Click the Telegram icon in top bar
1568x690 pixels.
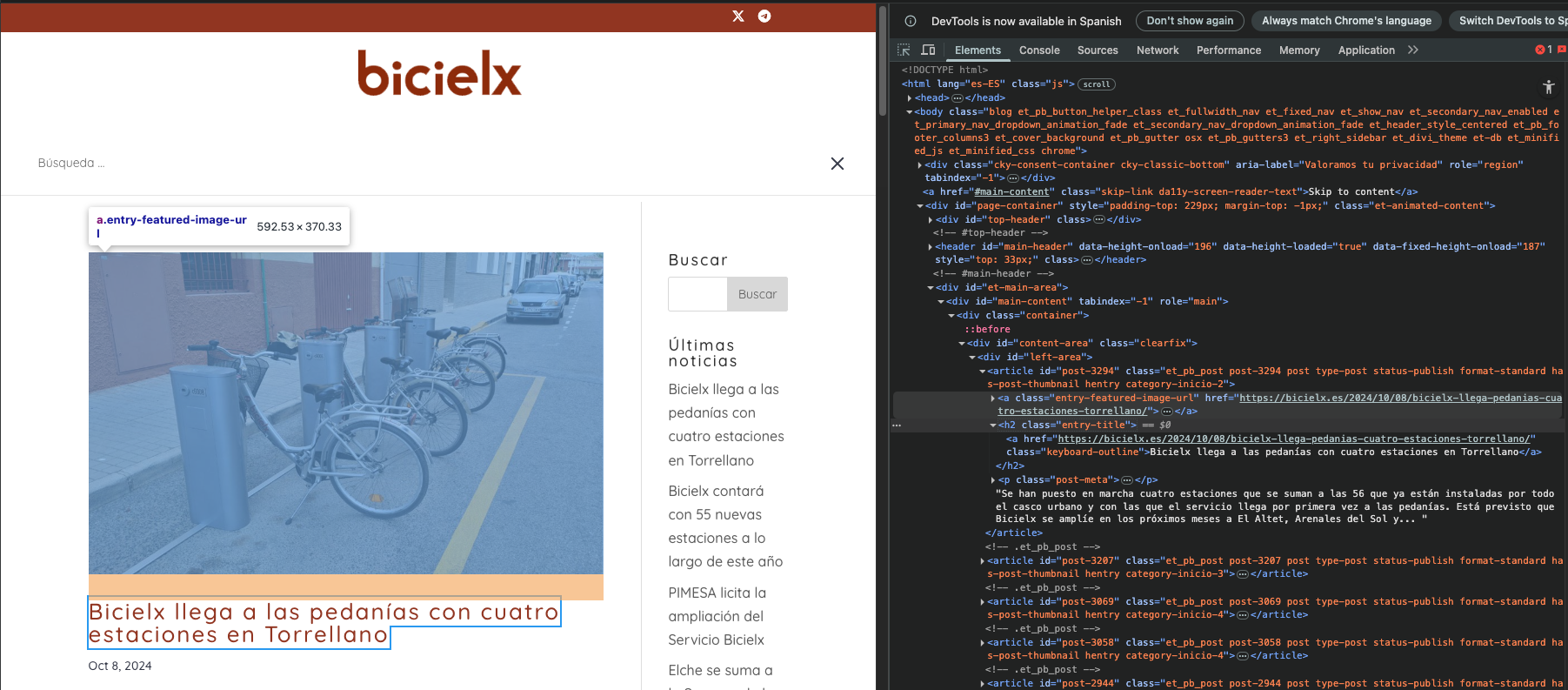[x=764, y=16]
